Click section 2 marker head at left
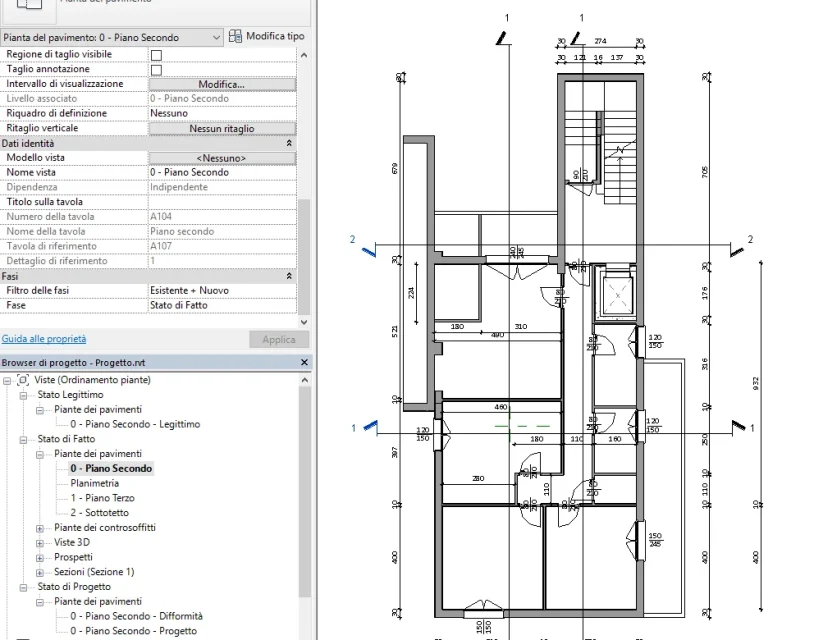The width and height of the screenshot is (814, 640). 369,252
